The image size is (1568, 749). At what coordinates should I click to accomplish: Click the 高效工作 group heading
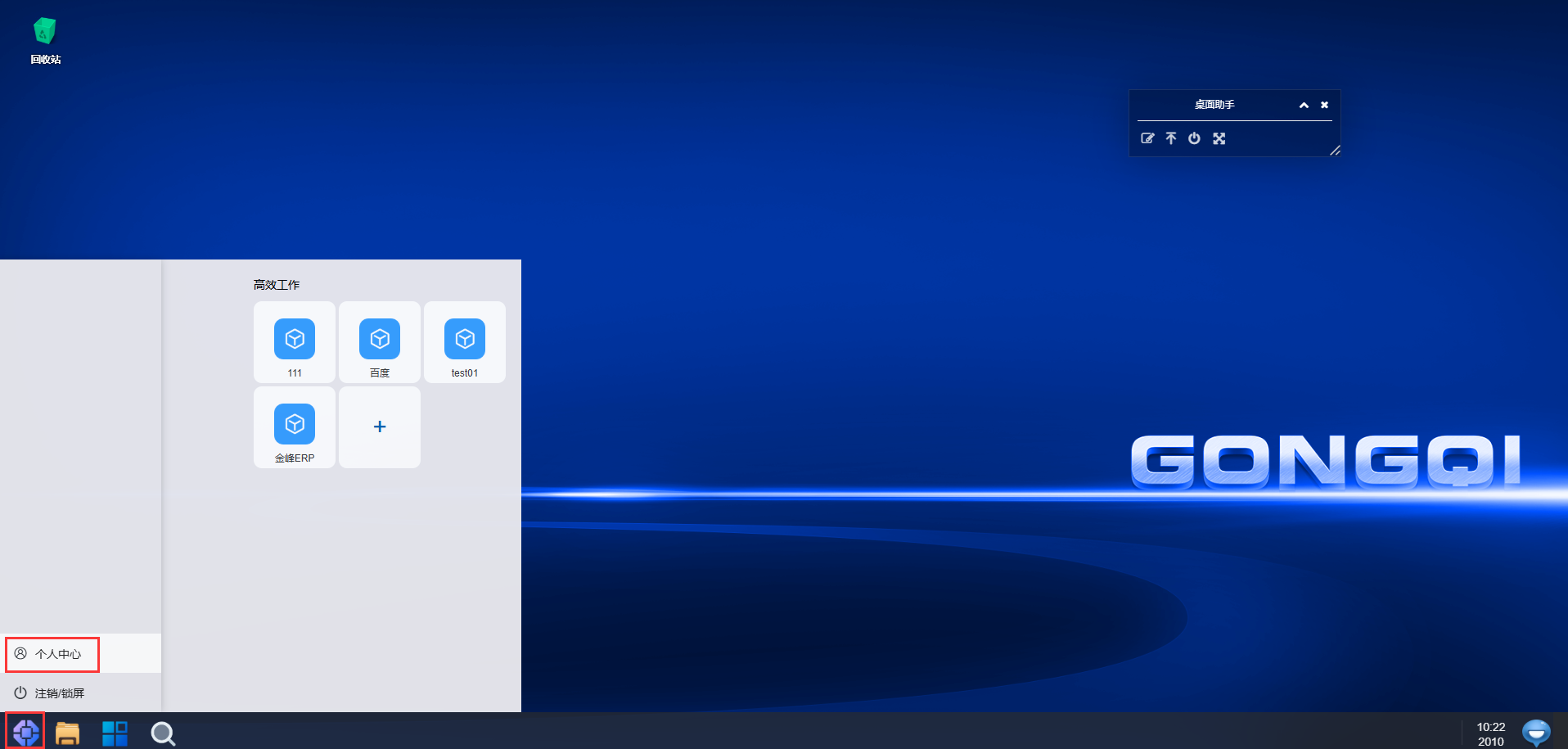pos(277,285)
